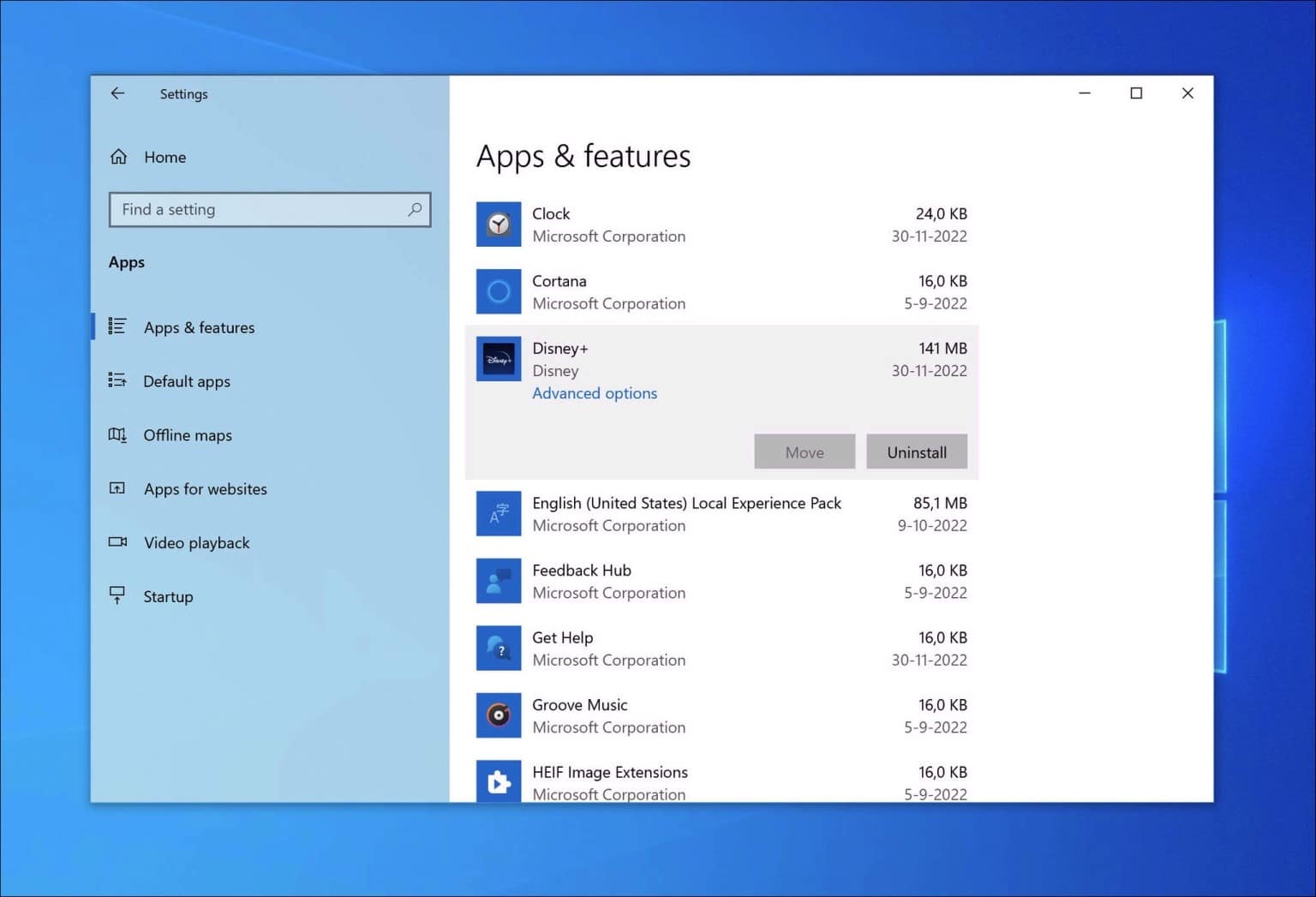Click the back arrow in Settings

pos(117,93)
